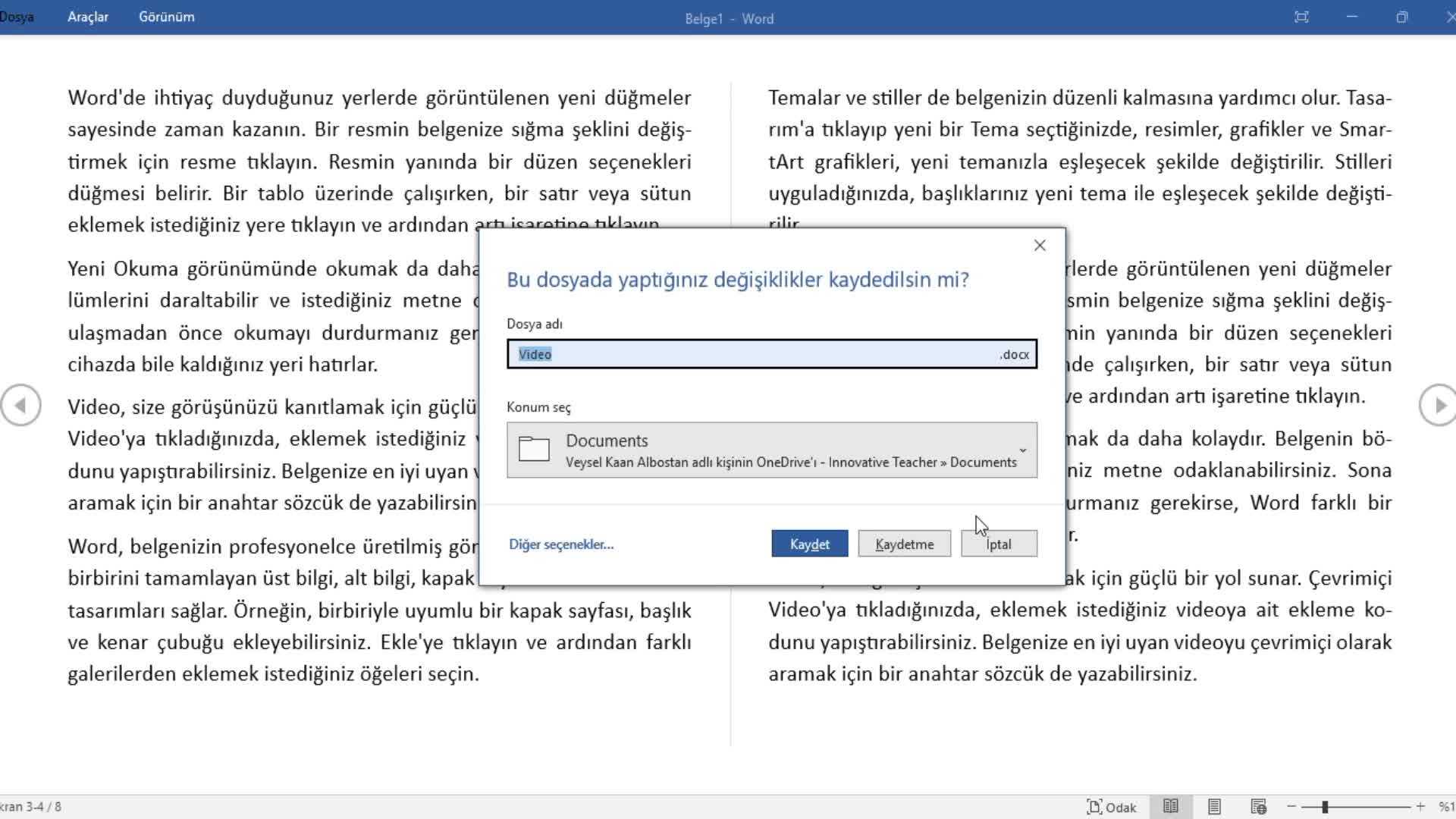
Task: Click the zoom out minus button
Action: 1291,807
